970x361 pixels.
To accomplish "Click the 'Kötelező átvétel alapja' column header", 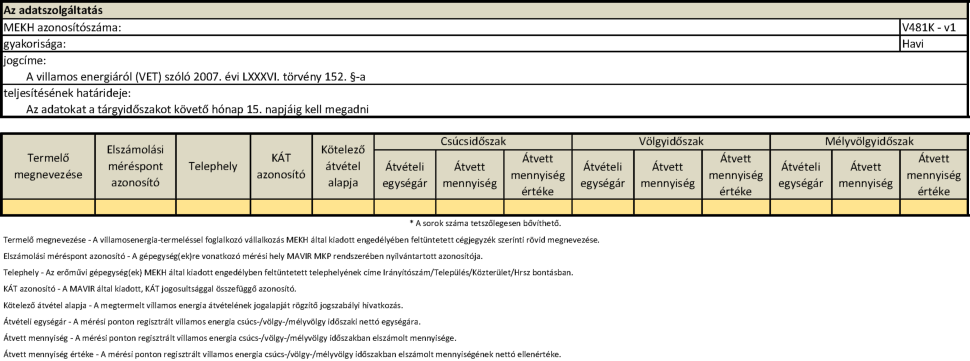I will coord(343,166).
